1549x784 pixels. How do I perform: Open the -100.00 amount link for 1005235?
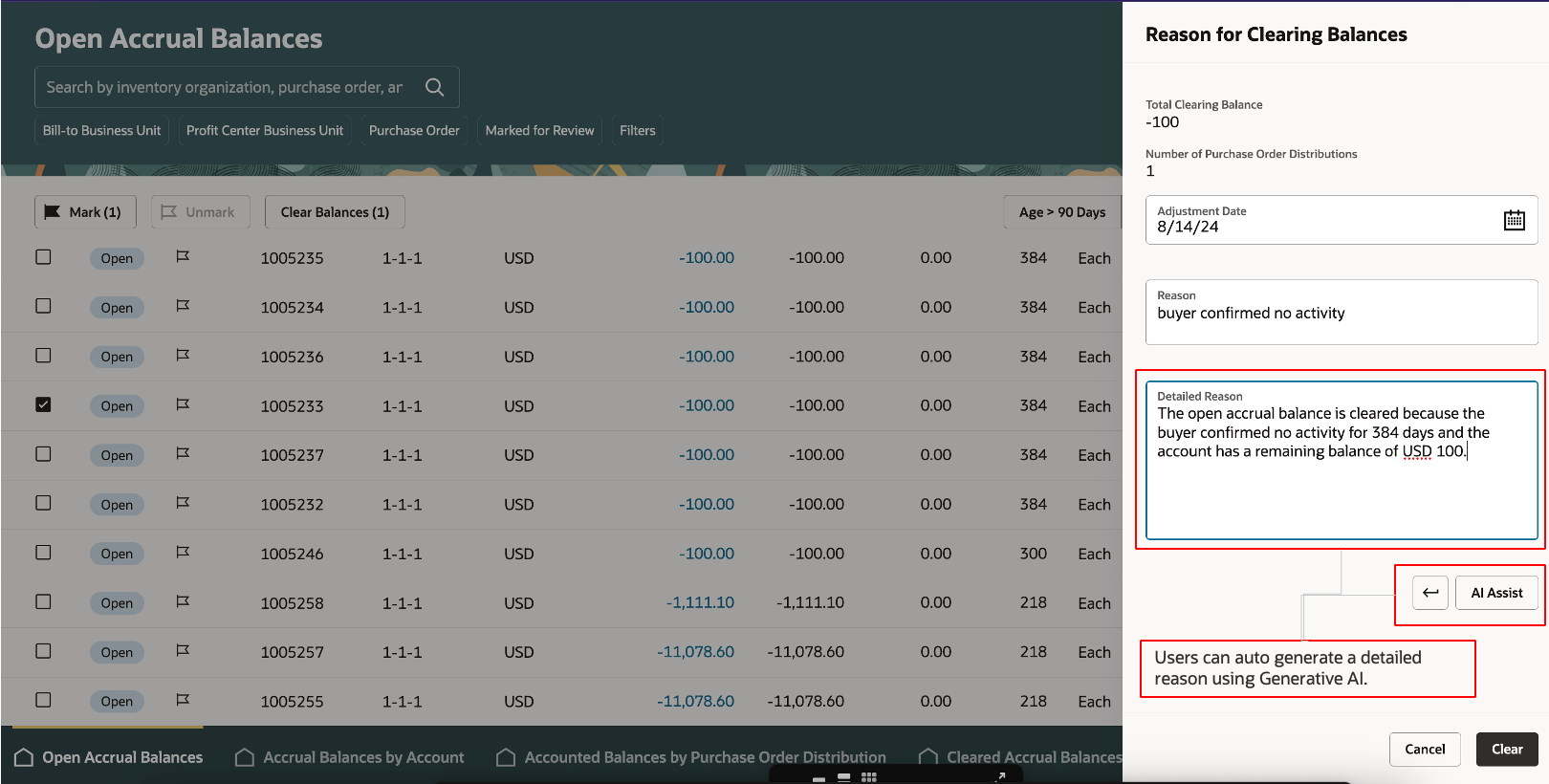coord(707,258)
